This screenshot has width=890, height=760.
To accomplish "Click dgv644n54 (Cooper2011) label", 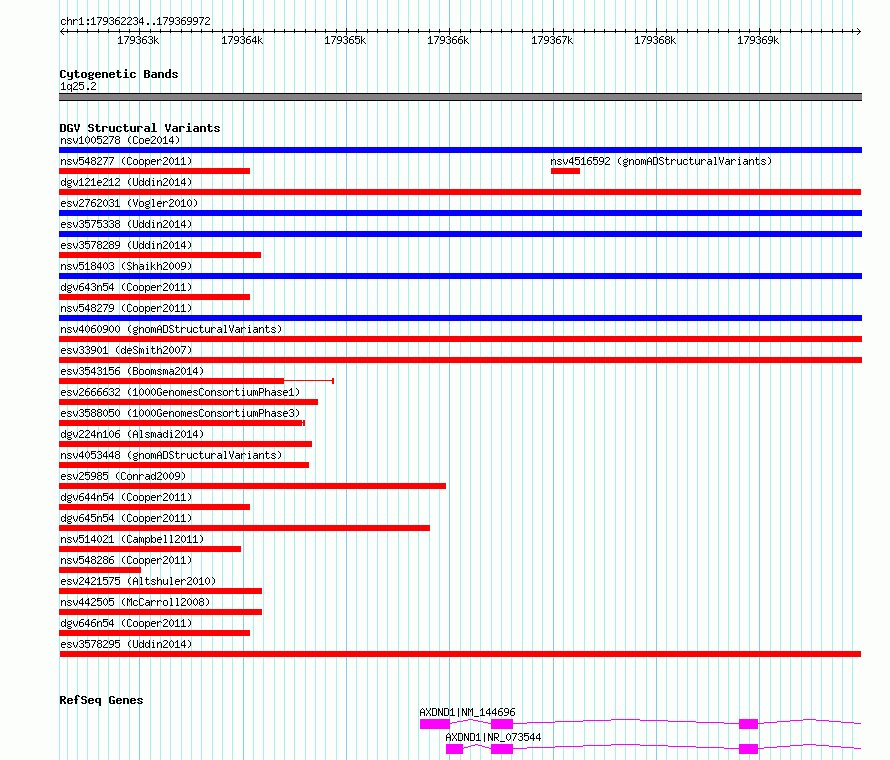I will point(126,497).
